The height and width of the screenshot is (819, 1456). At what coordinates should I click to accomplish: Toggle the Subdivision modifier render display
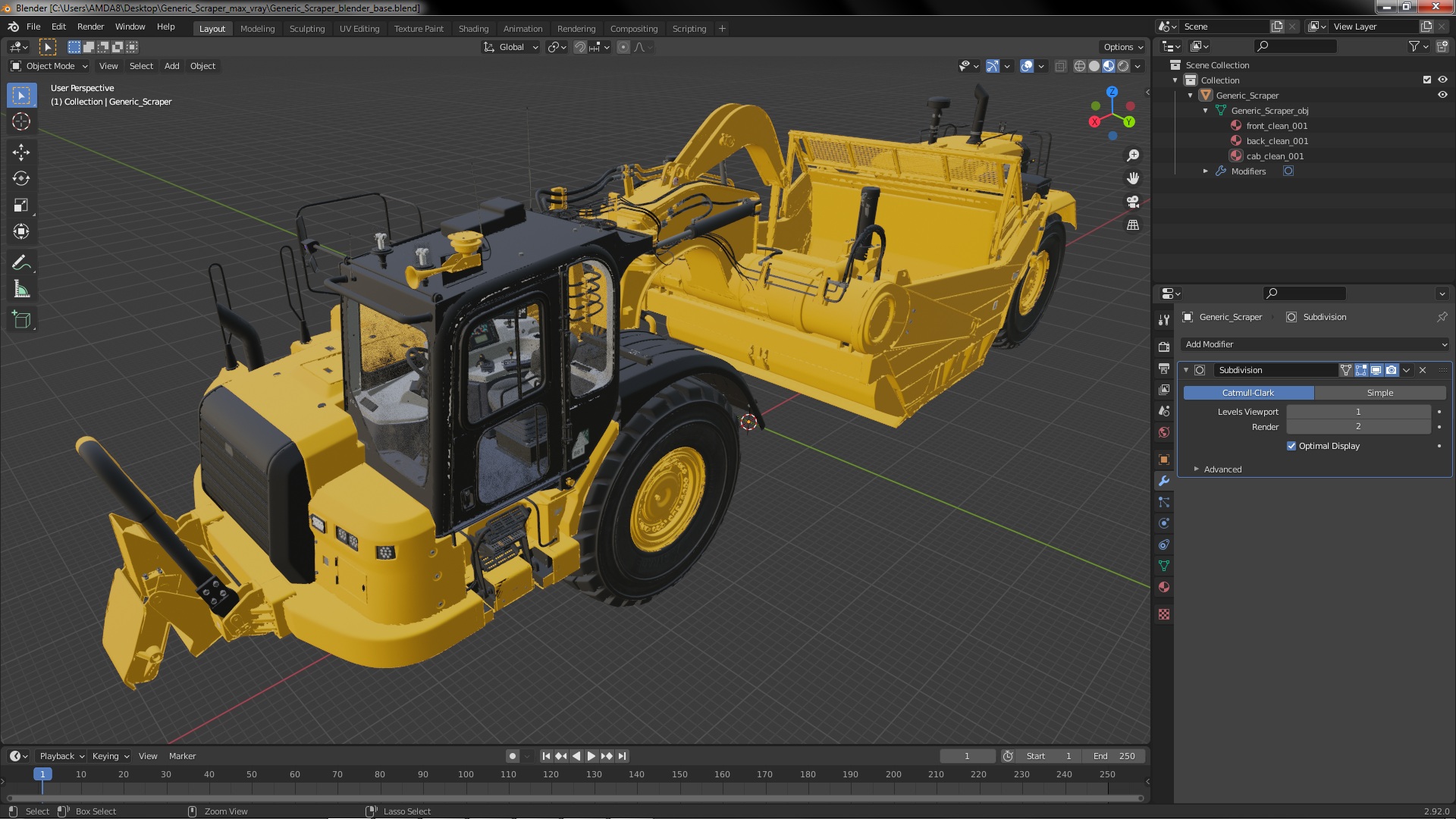point(1392,370)
